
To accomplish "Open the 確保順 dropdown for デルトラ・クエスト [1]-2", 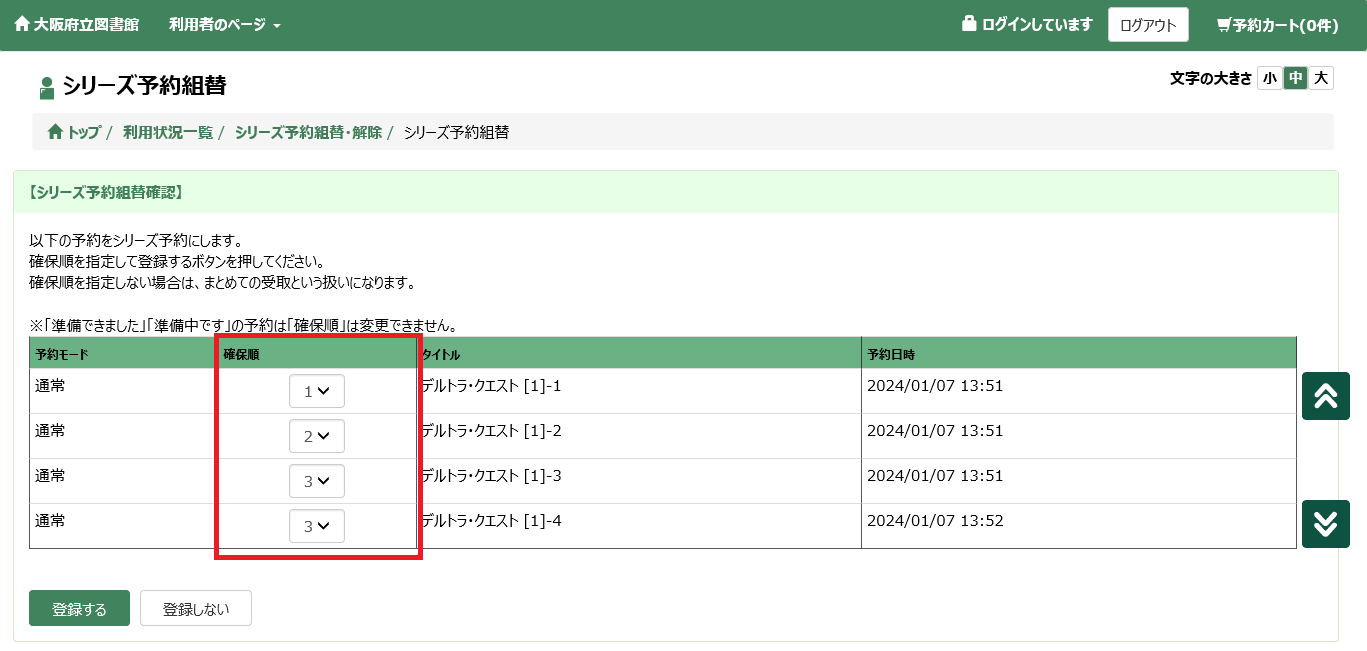I will [317, 436].
